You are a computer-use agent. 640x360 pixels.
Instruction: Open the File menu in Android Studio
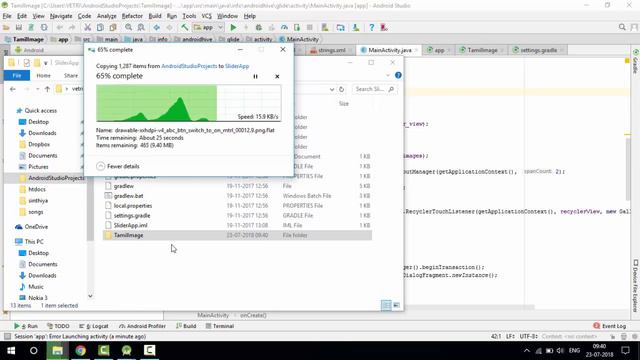point(7,16)
